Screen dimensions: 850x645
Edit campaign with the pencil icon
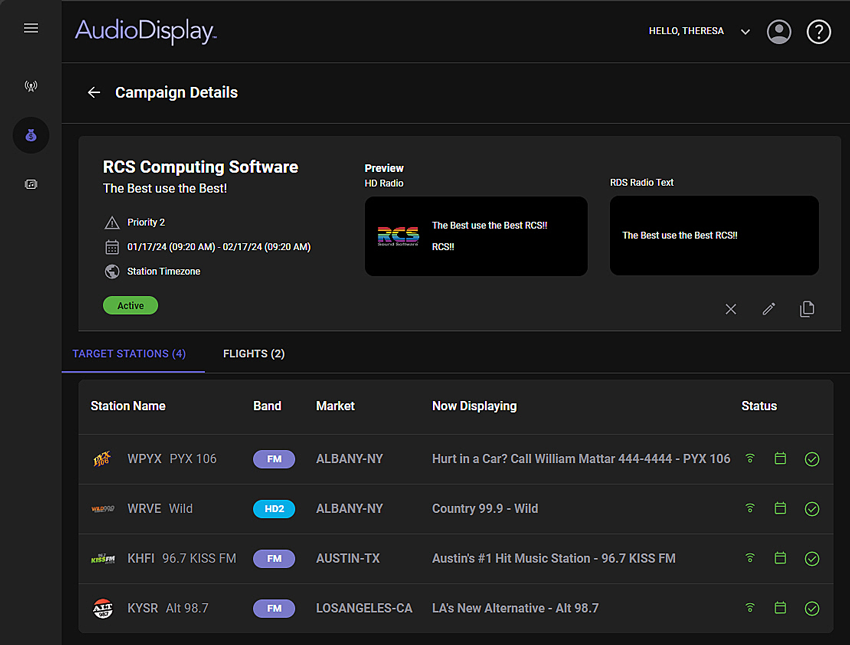point(769,309)
